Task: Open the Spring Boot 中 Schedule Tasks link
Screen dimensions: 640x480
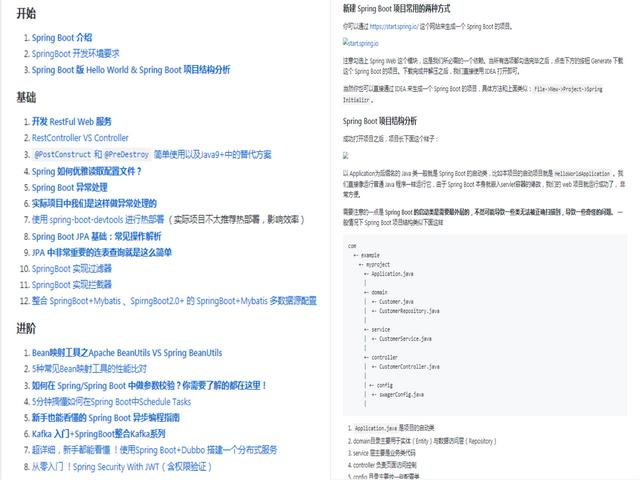Action: [111, 402]
